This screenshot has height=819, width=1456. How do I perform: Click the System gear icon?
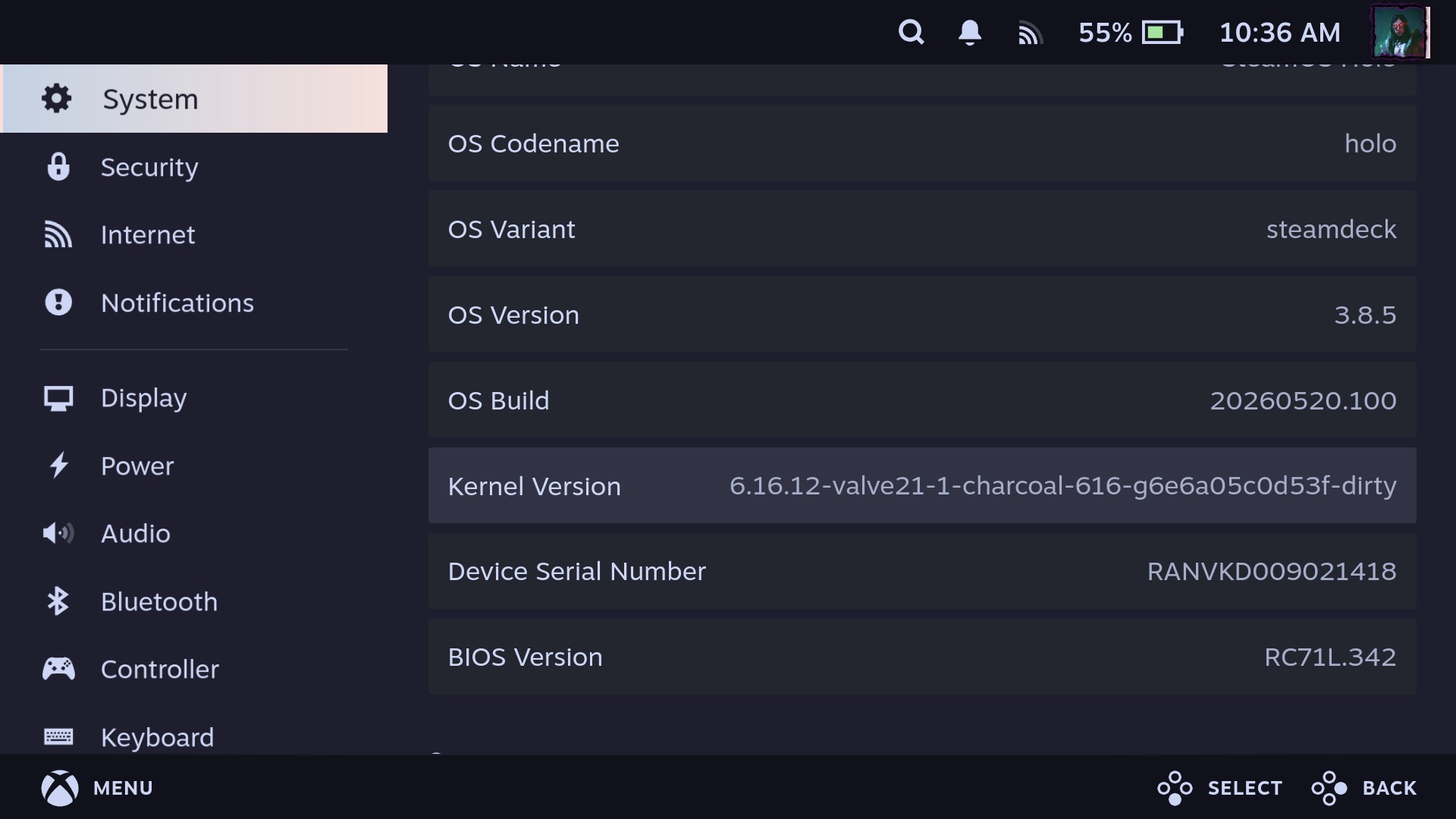[x=57, y=99]
